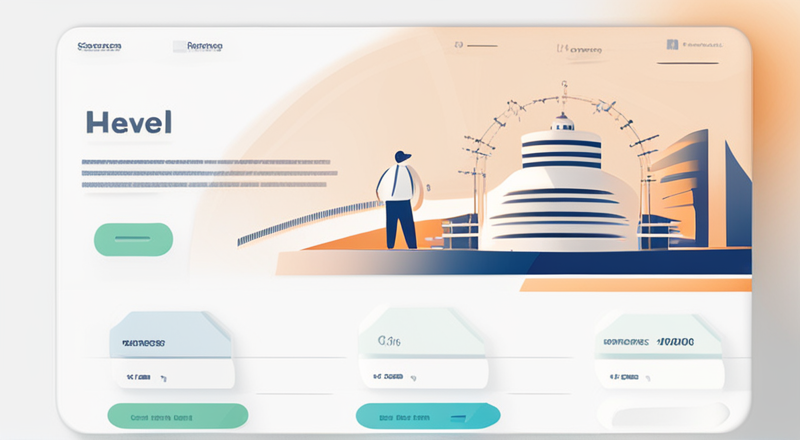Click small arrow icon in left card row
Viewport: 800px width, 440px height.
coord(163,378)
